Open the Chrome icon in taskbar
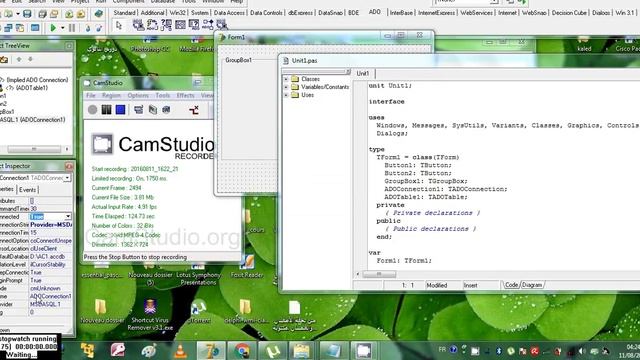640x360 pixels. tap(242, 351)
